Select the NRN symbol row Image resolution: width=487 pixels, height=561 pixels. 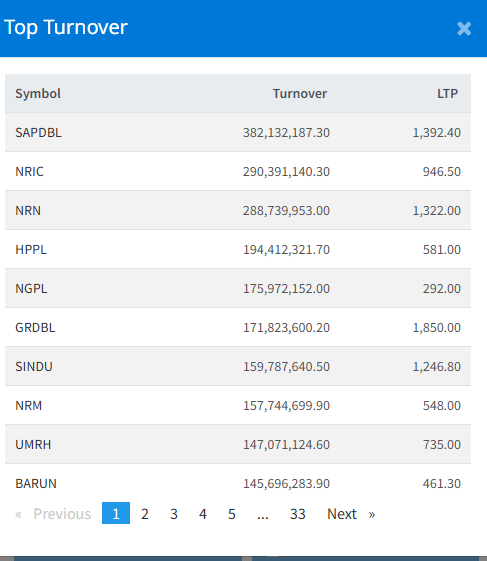(x=238, y=210)
